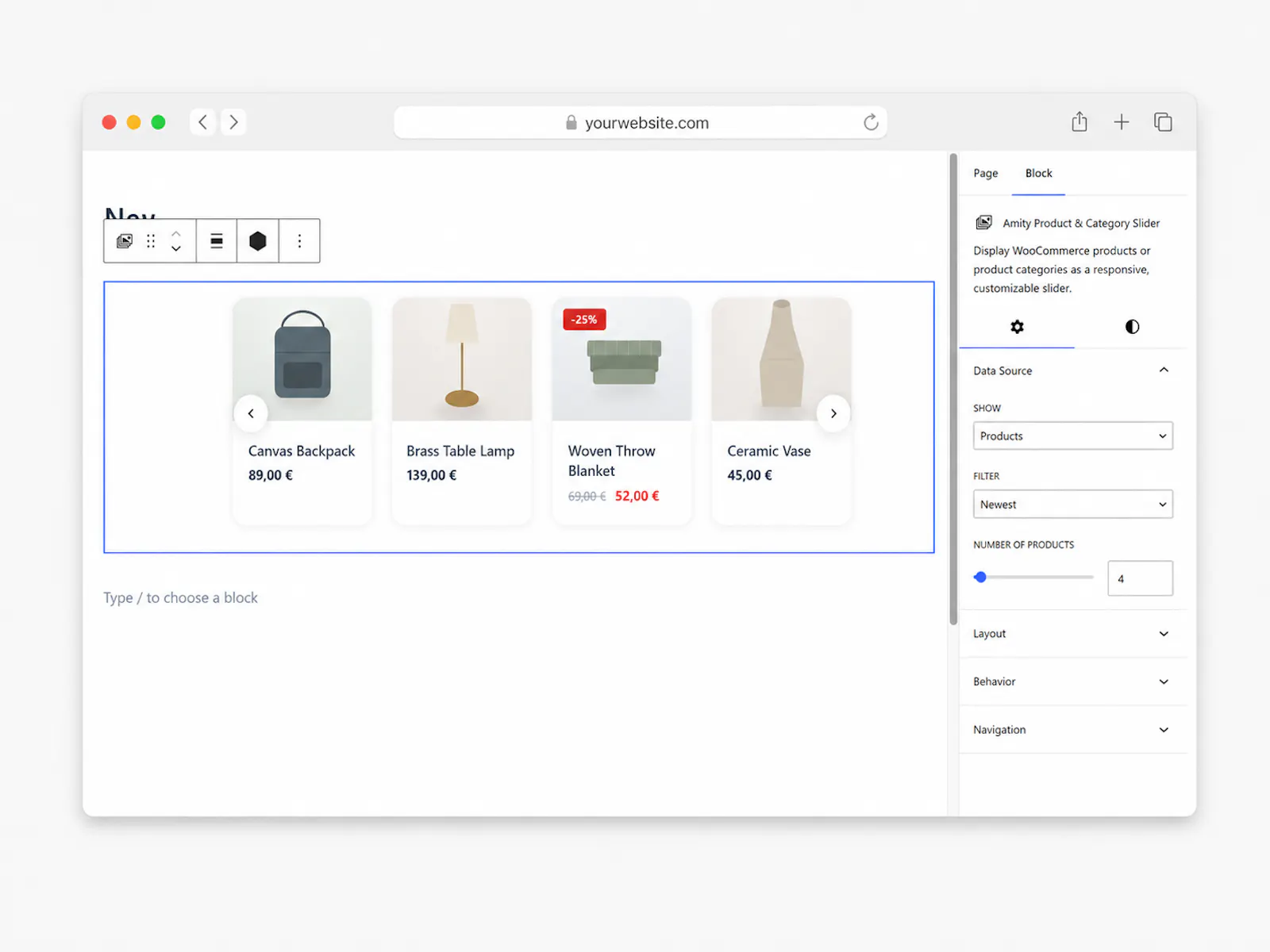Open block options three-dot menu
Screen dimensions: 1270x952
(x=299, y=241)
